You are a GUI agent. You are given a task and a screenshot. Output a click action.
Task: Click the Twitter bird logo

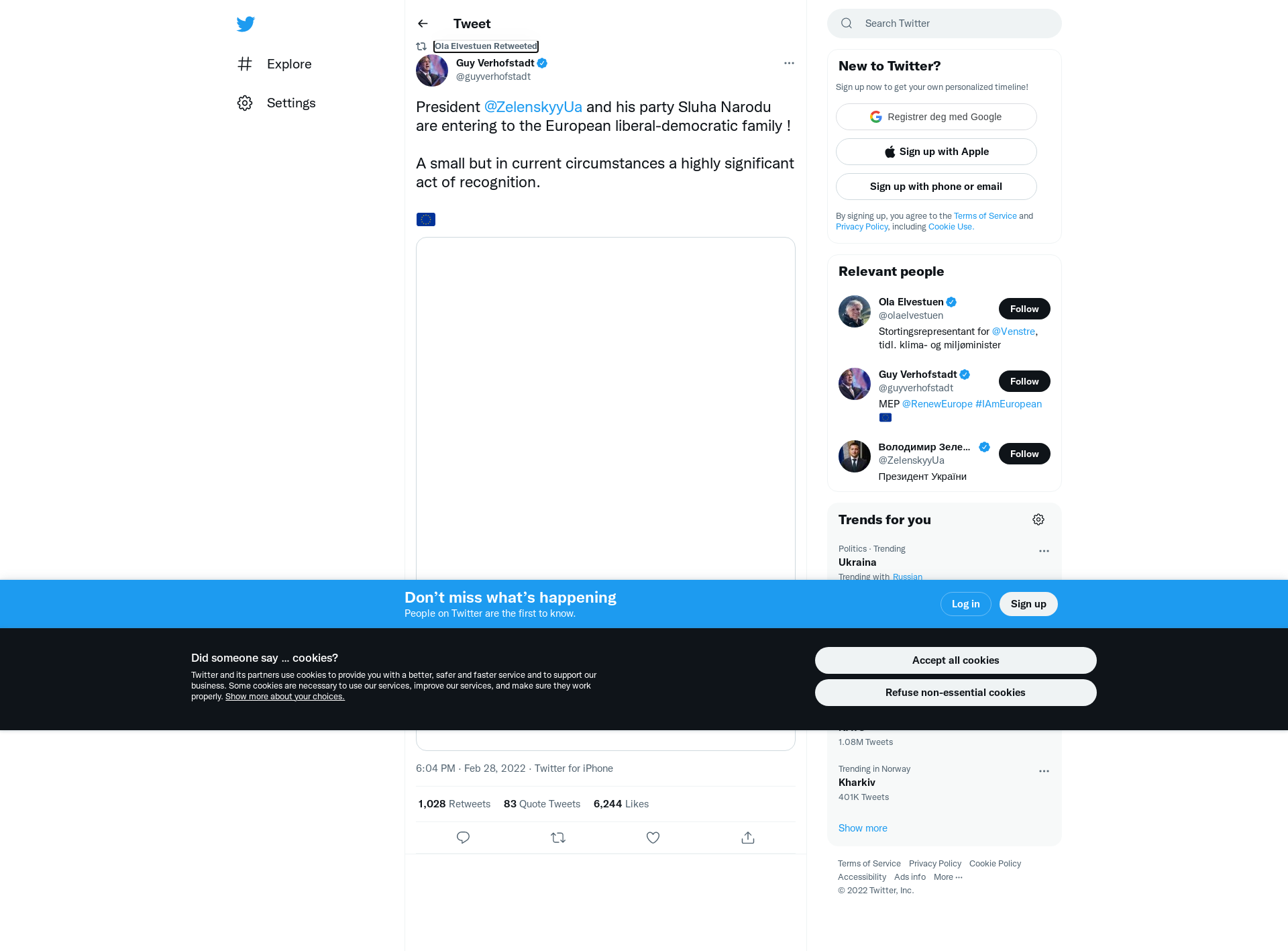click(x=246, y=24)
